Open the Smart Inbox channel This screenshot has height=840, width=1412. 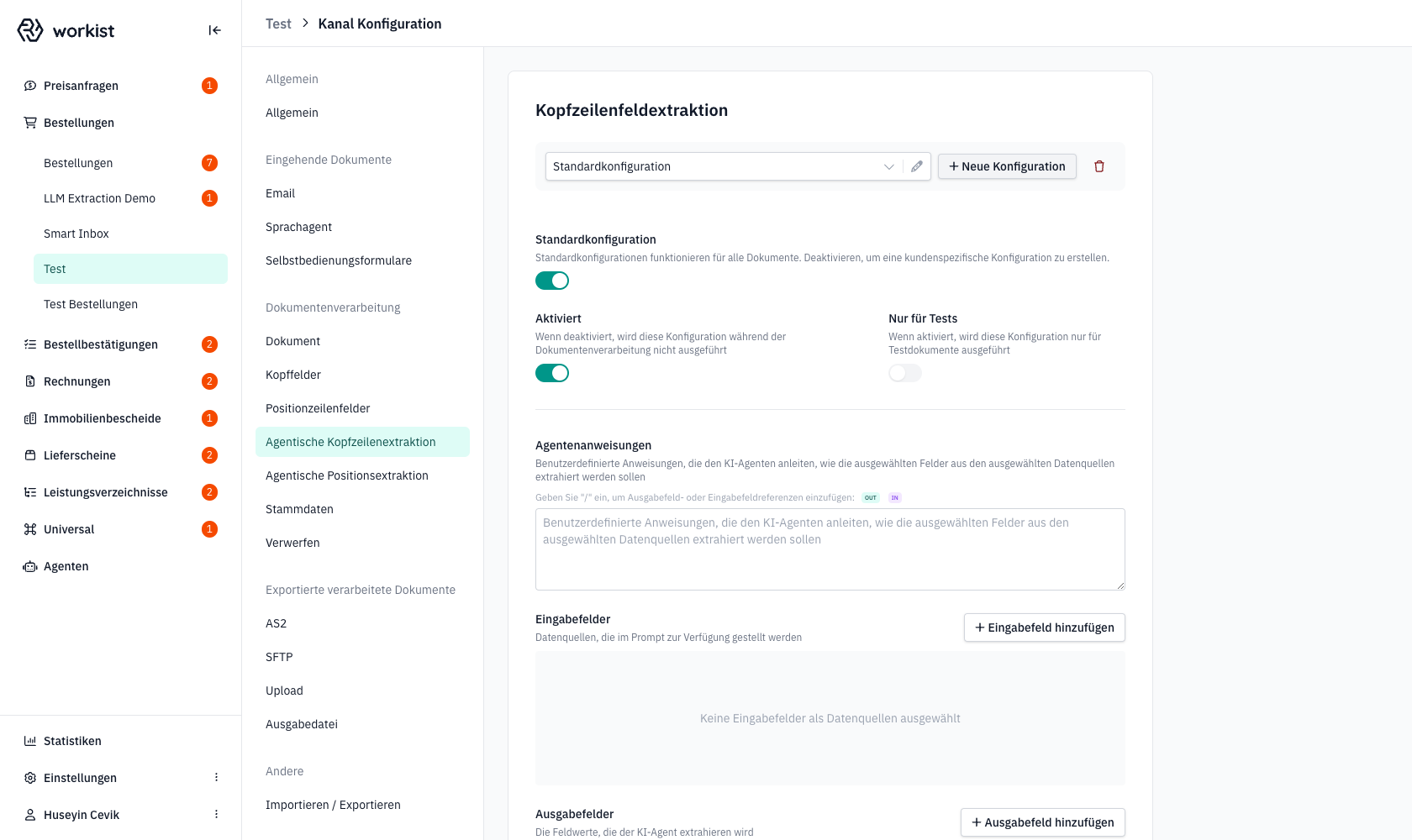click(130, 234)
